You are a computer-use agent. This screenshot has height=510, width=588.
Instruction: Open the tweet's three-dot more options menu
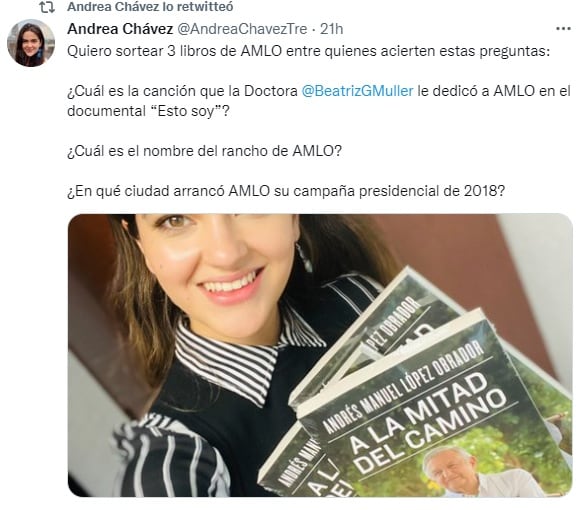(x=563, y=29)
